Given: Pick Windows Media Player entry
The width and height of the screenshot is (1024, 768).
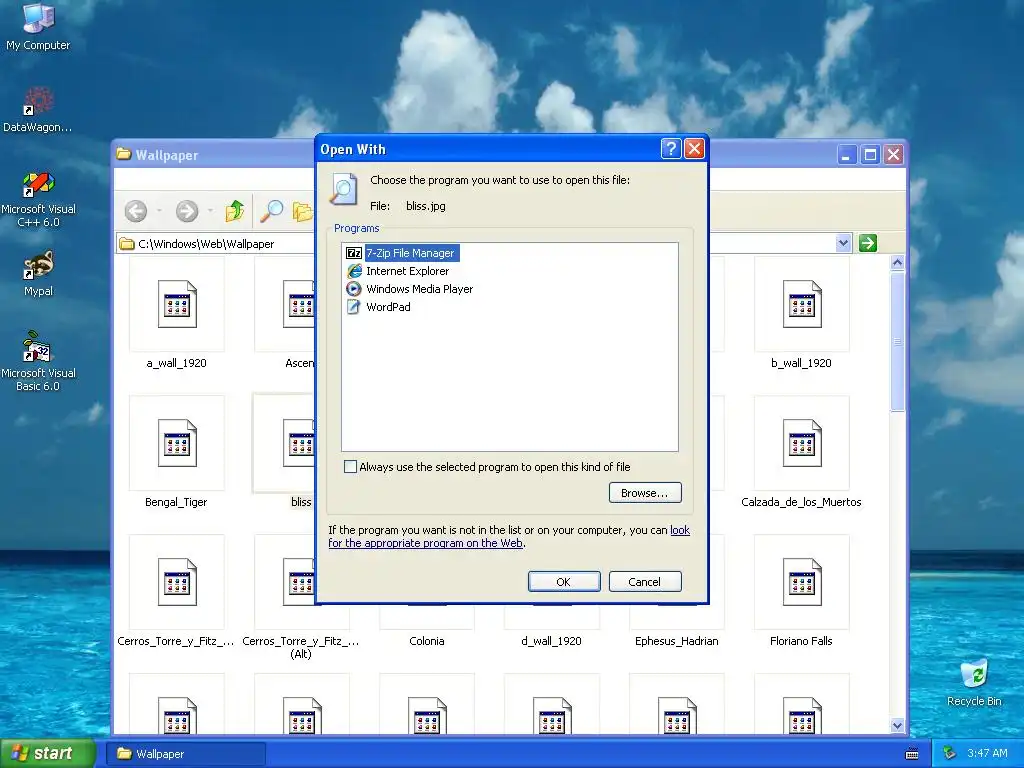Looking at the screenshot, I should click(x=410, y=289).
